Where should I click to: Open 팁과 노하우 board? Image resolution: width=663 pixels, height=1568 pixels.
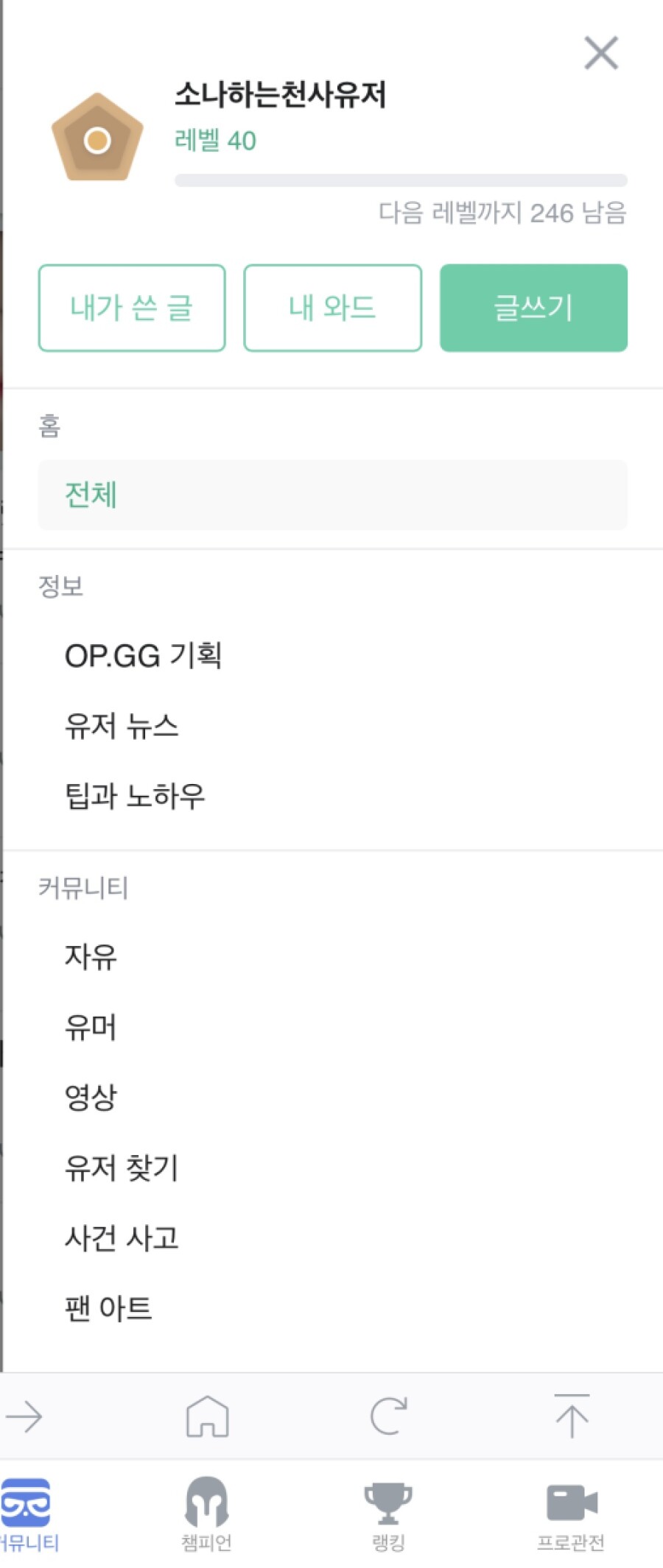pyautogui.click(x=135, y=795)
